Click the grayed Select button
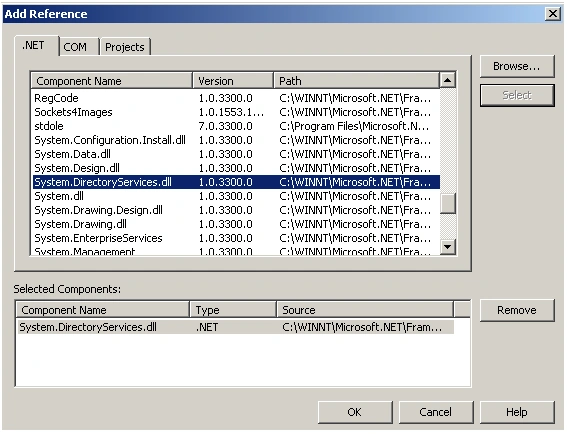 517,95
